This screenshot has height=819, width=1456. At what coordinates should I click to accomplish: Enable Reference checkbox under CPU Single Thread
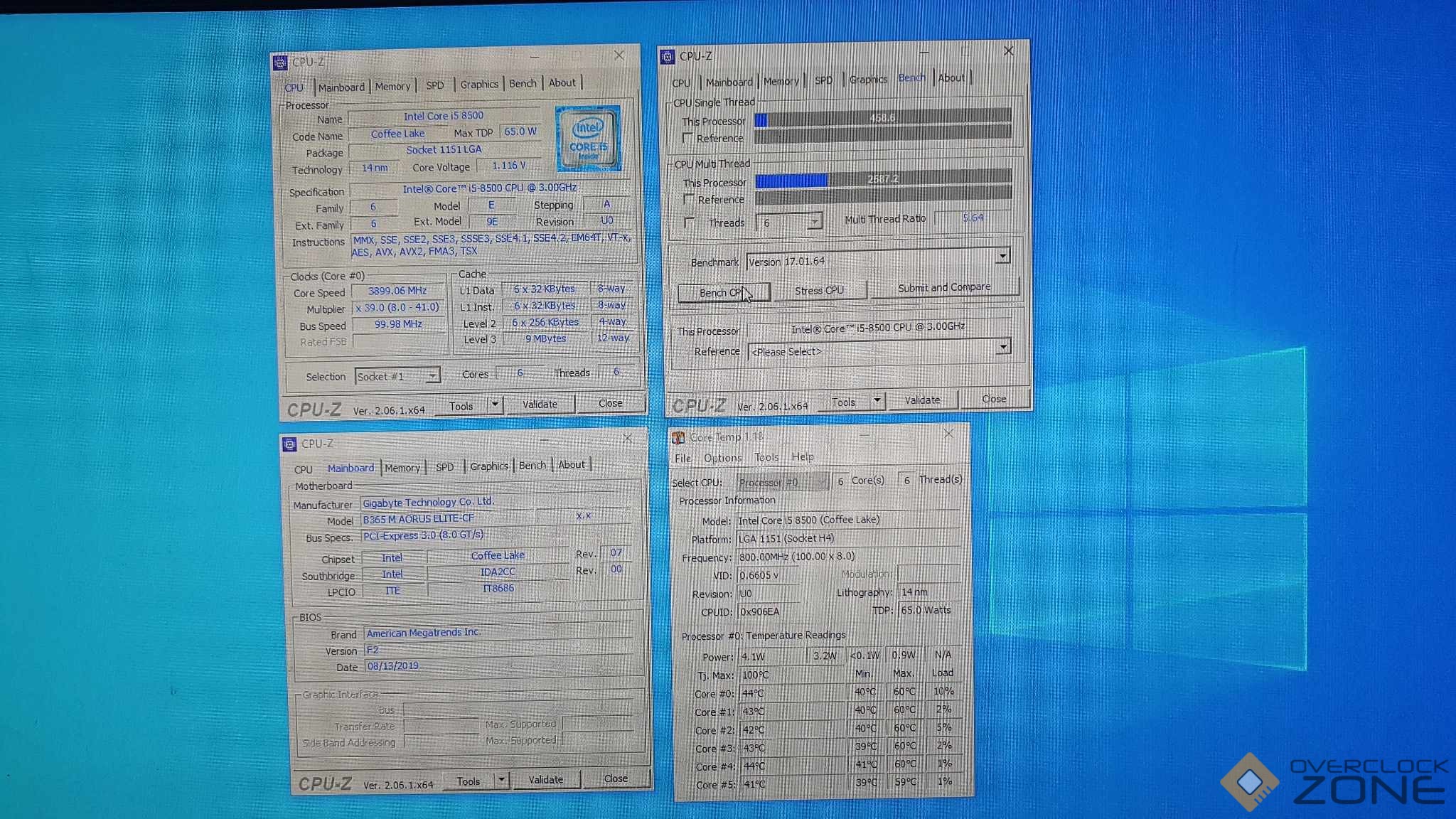tap(687, 138)
